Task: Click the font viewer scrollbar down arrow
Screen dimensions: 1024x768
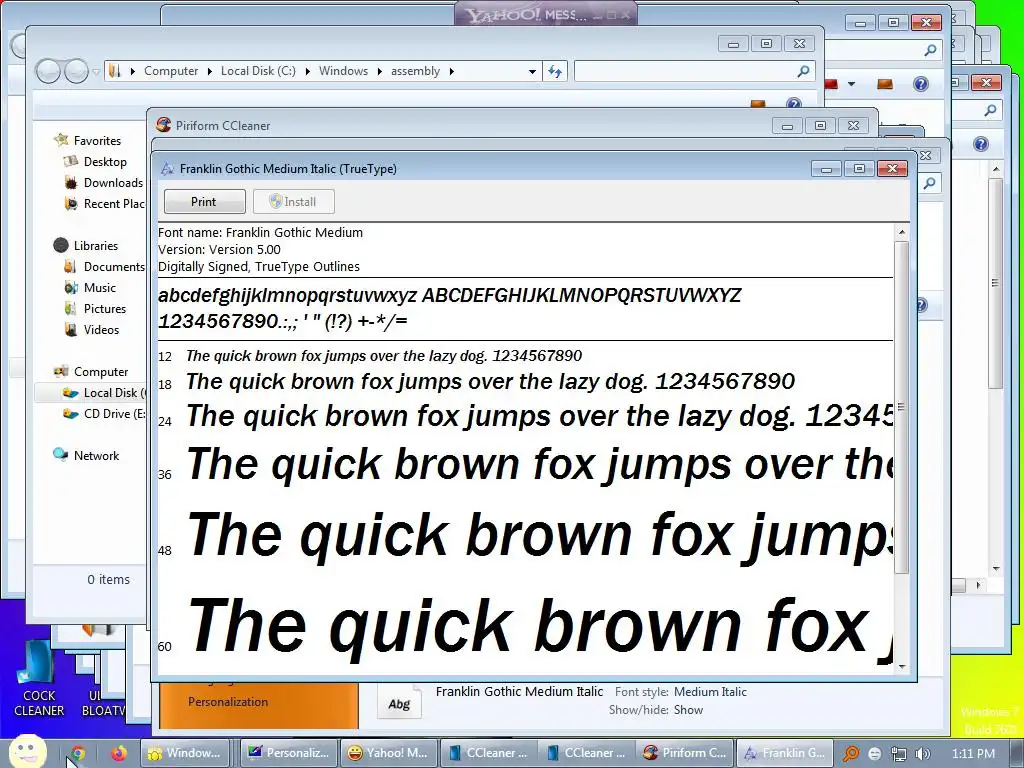Action: click(x=902, y=667)
